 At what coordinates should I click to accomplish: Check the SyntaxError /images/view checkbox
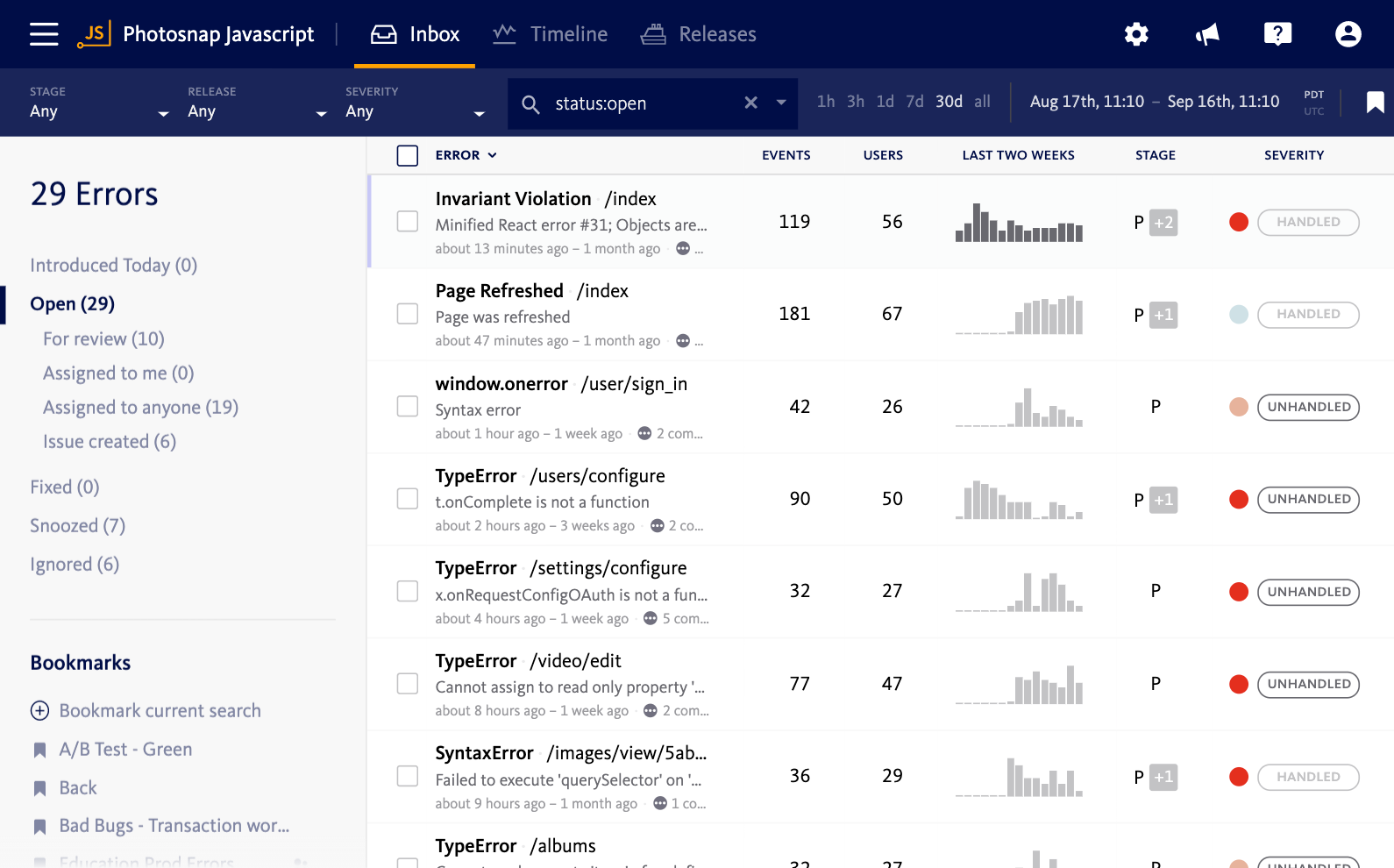pos(408,776)
